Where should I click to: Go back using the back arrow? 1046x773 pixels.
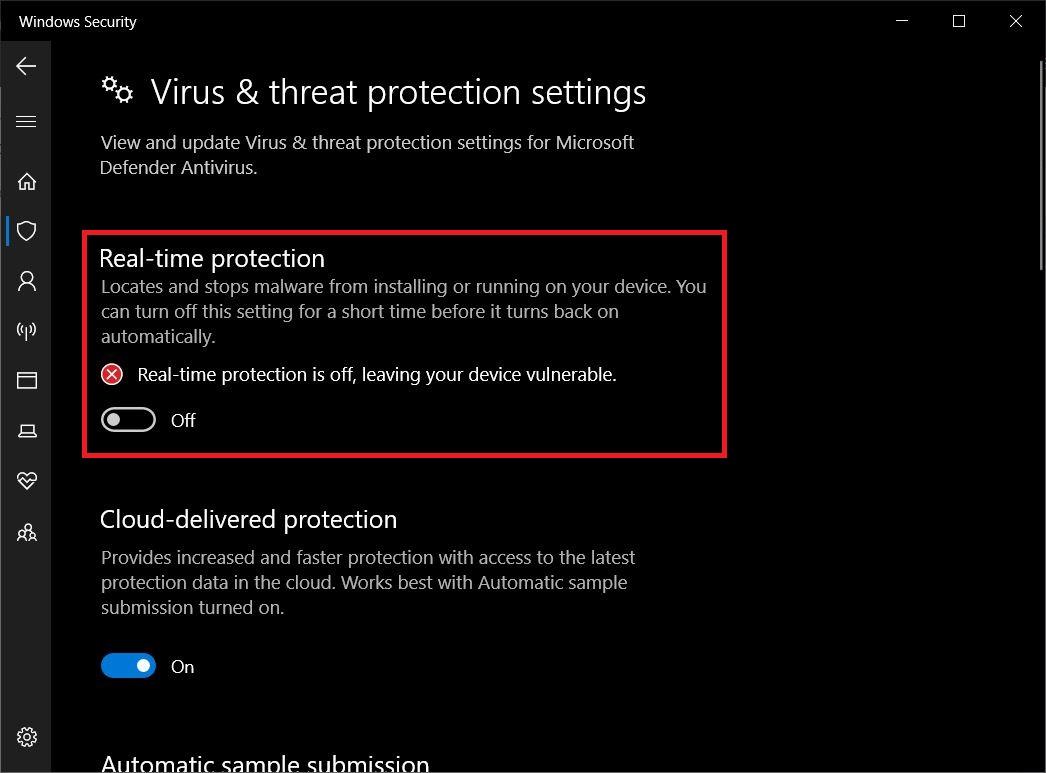(26, 66)
